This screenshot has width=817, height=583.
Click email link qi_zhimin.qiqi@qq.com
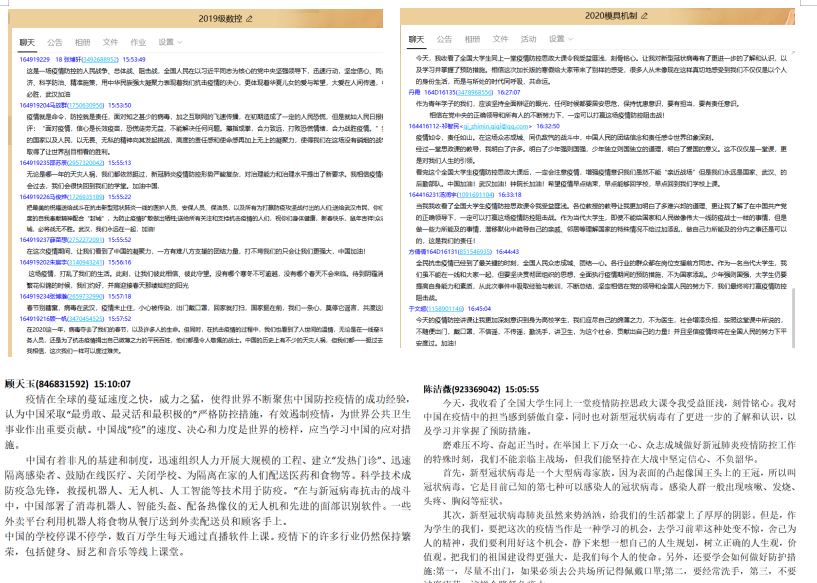pyautogui.click(x=494, y=127)
